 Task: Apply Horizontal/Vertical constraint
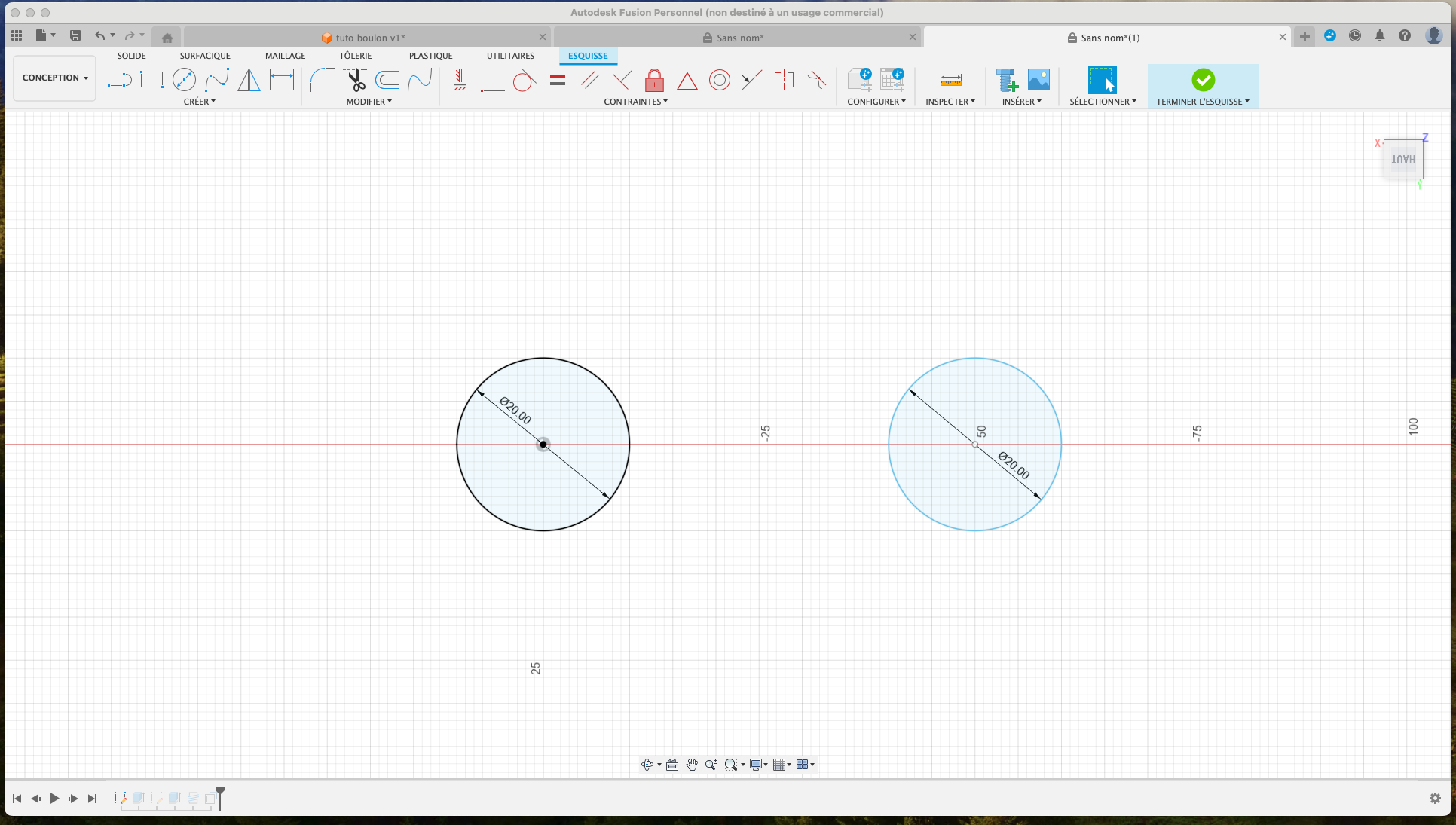click(460, 80)
